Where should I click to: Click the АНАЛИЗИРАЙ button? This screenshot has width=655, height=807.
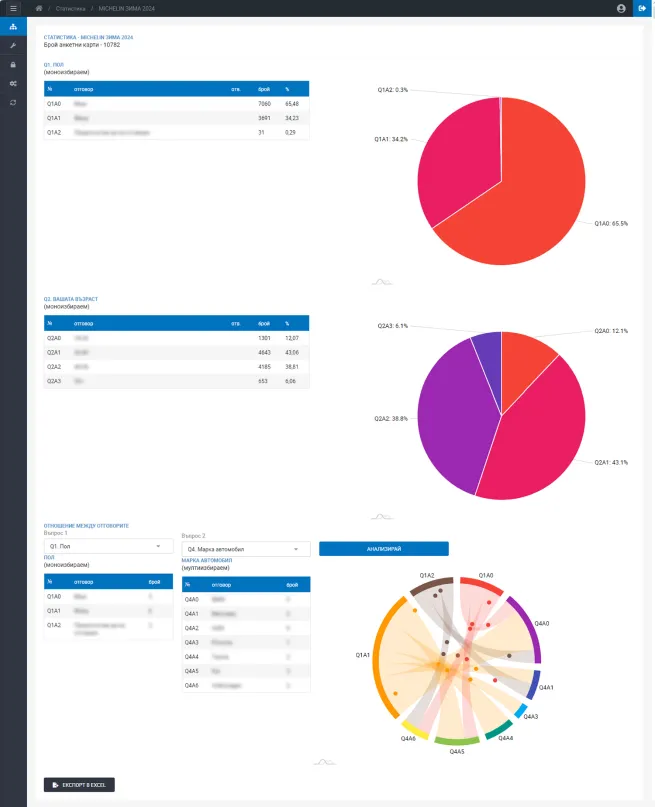384,549
